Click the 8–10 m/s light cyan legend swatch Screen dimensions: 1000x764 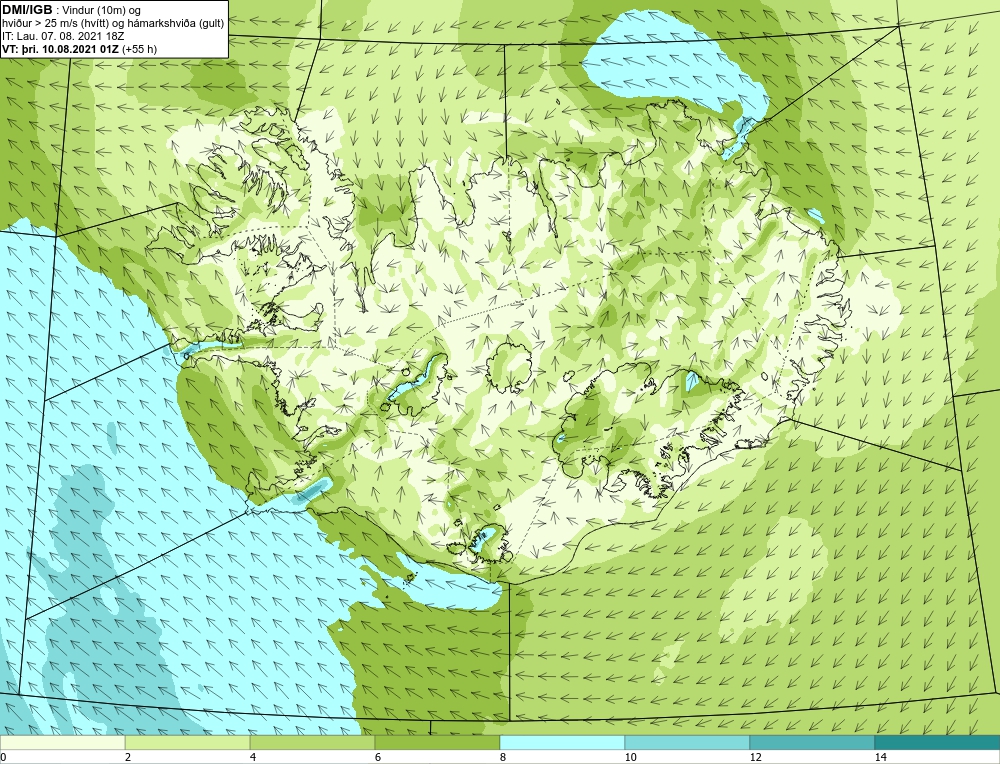(562, 743)
